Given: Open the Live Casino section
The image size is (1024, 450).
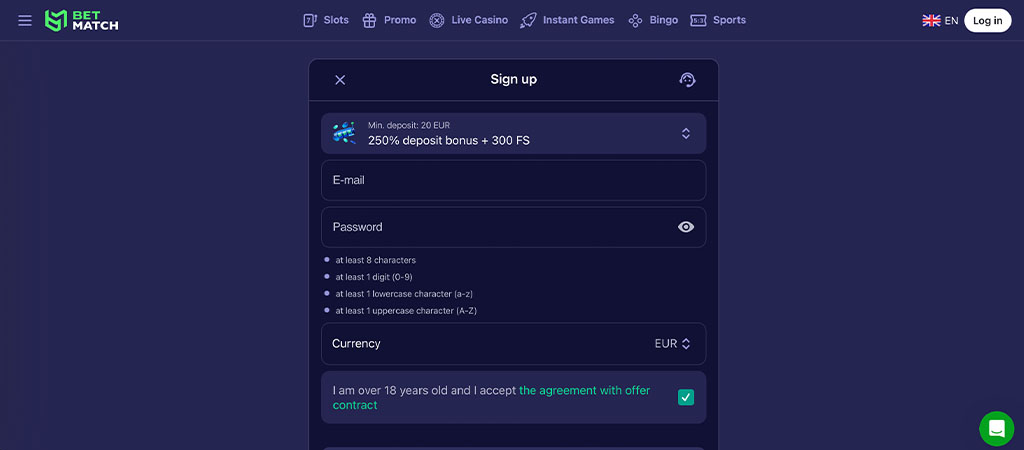Looking at the screenshot, I should (468, 20).
